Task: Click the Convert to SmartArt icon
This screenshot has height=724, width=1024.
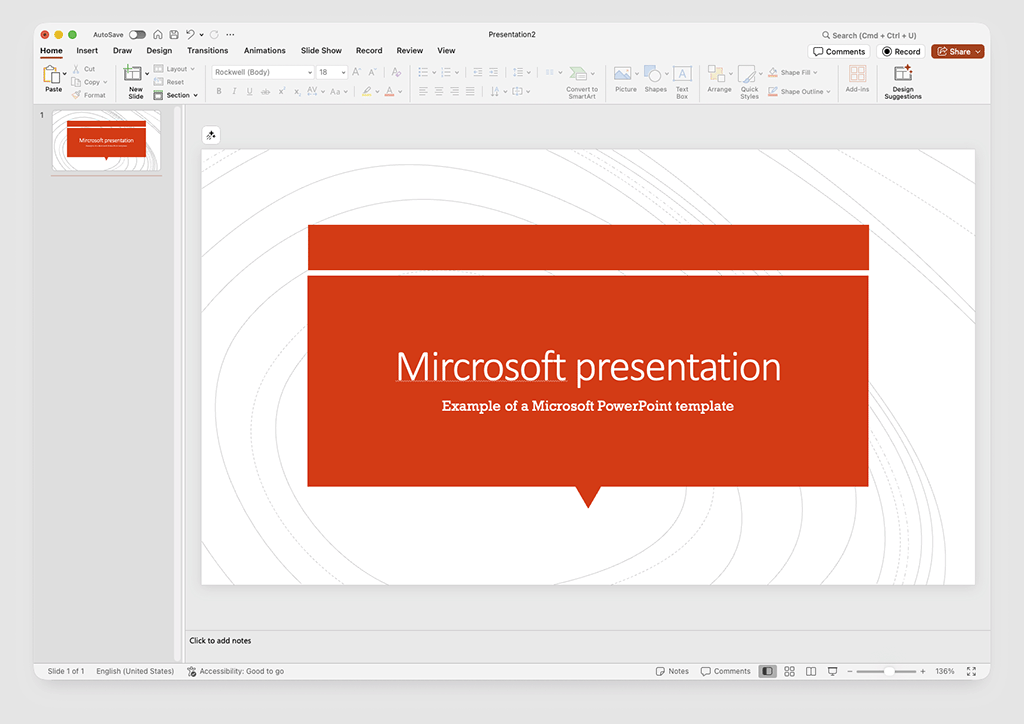Action: [x=578, y=74]
